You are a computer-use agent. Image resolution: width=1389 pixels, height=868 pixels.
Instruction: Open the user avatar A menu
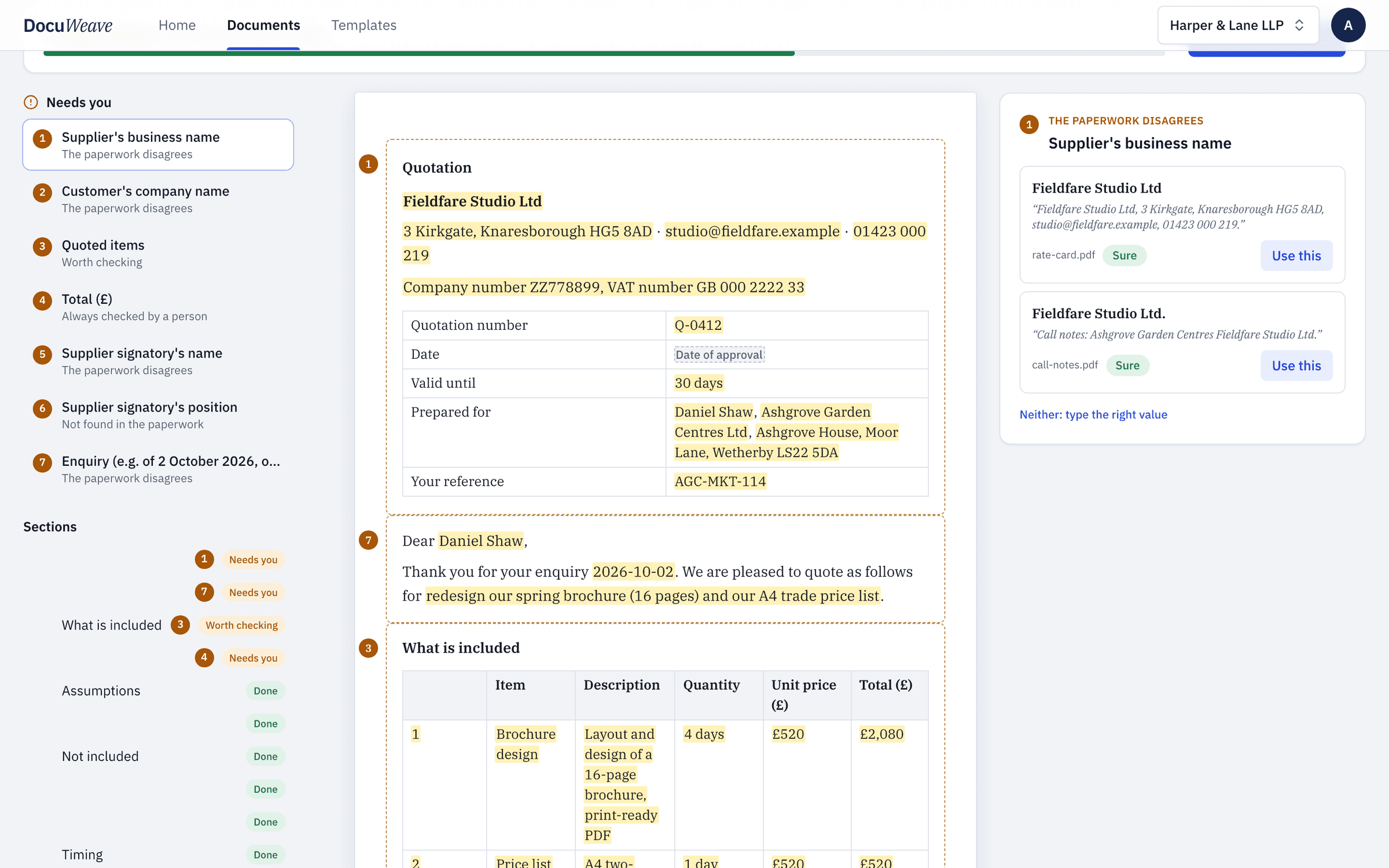pyautogui.click(x=1348, y=25)
